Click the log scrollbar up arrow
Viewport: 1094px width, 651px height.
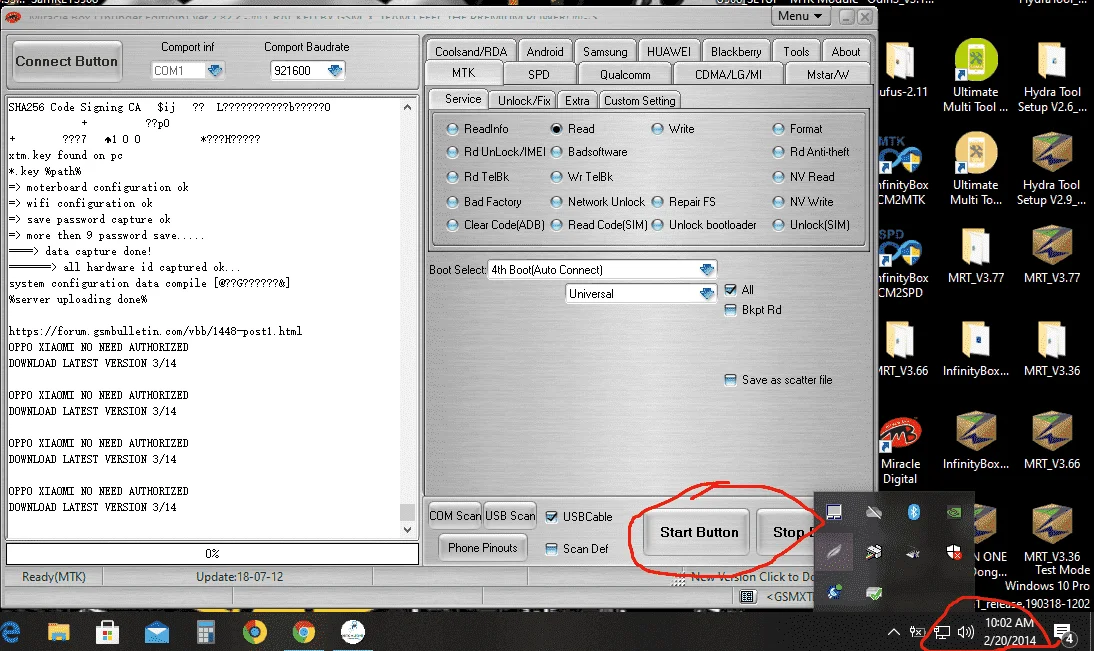[407, 107]
